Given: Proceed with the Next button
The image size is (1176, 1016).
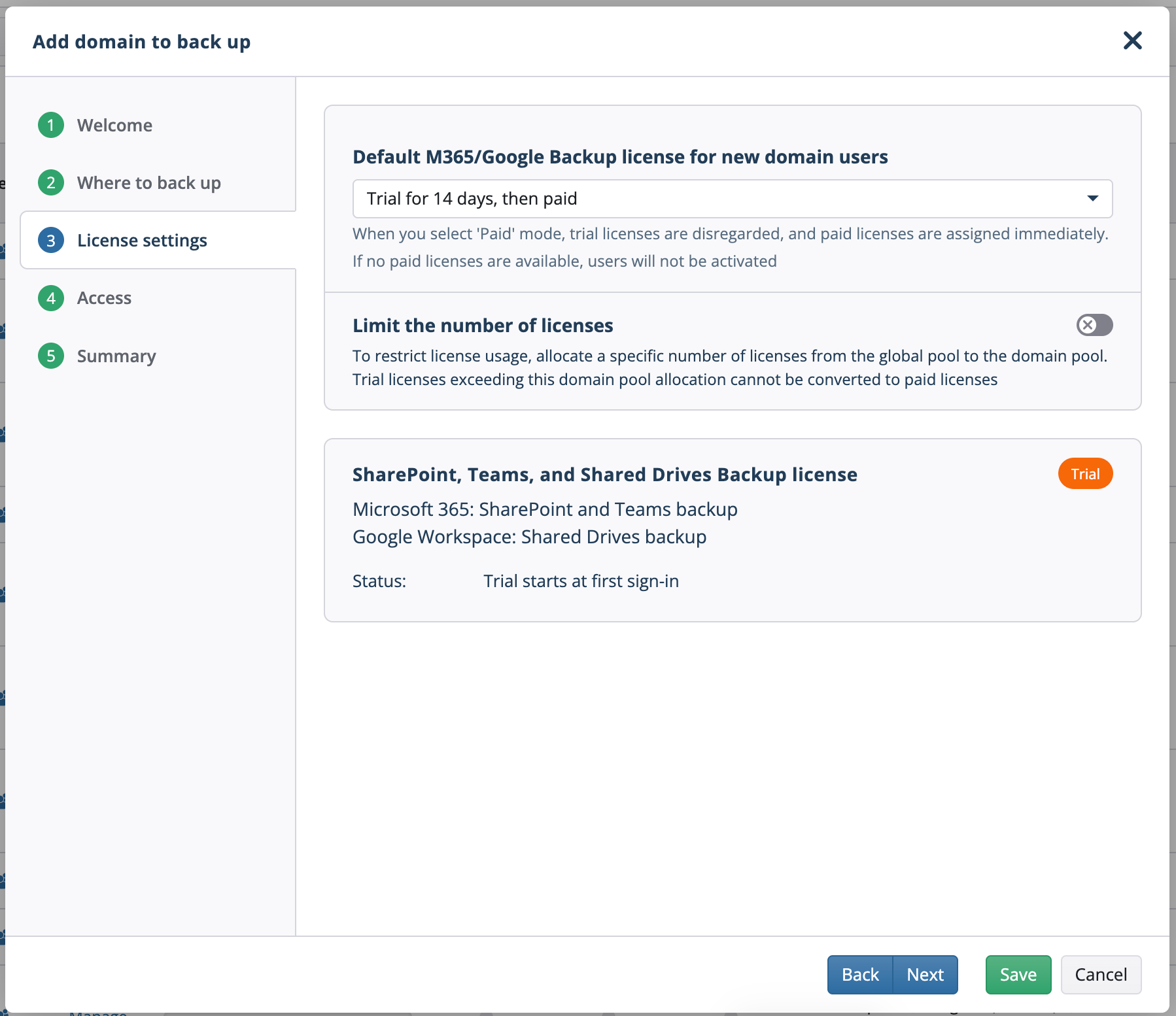Looking at the screenshot, I should 925,975.
